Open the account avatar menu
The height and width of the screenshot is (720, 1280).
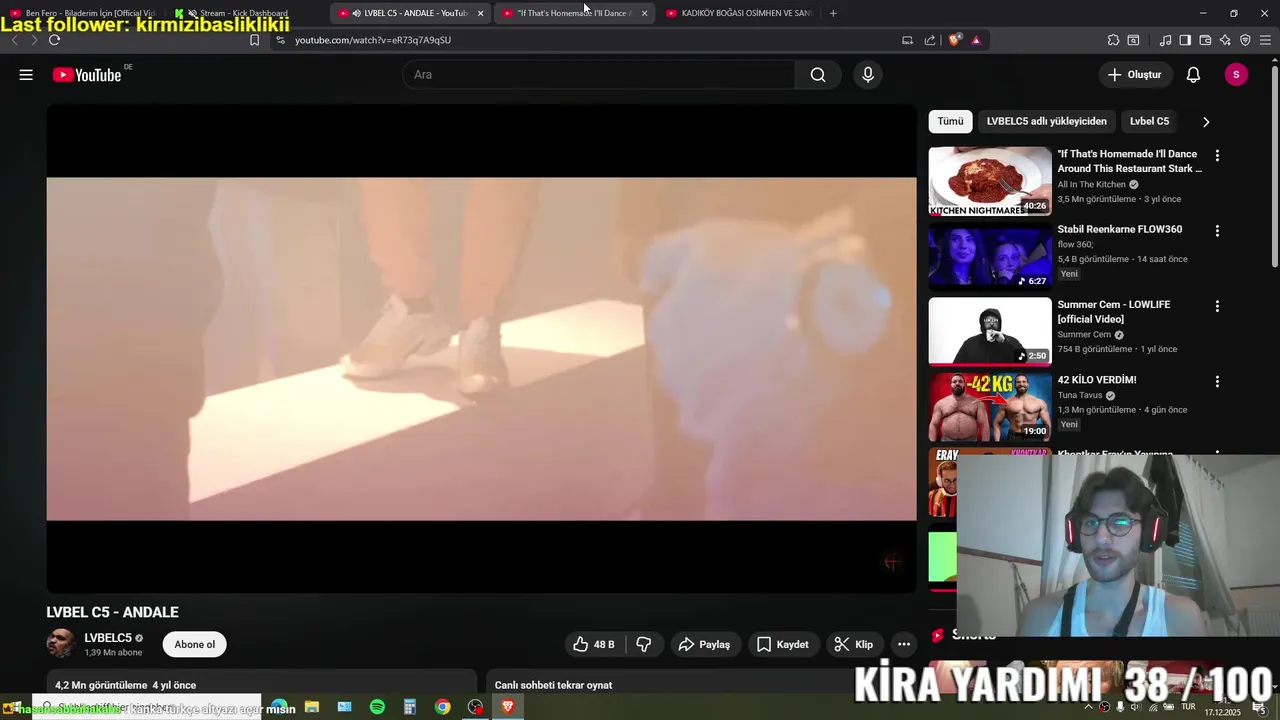(1236, 75)
